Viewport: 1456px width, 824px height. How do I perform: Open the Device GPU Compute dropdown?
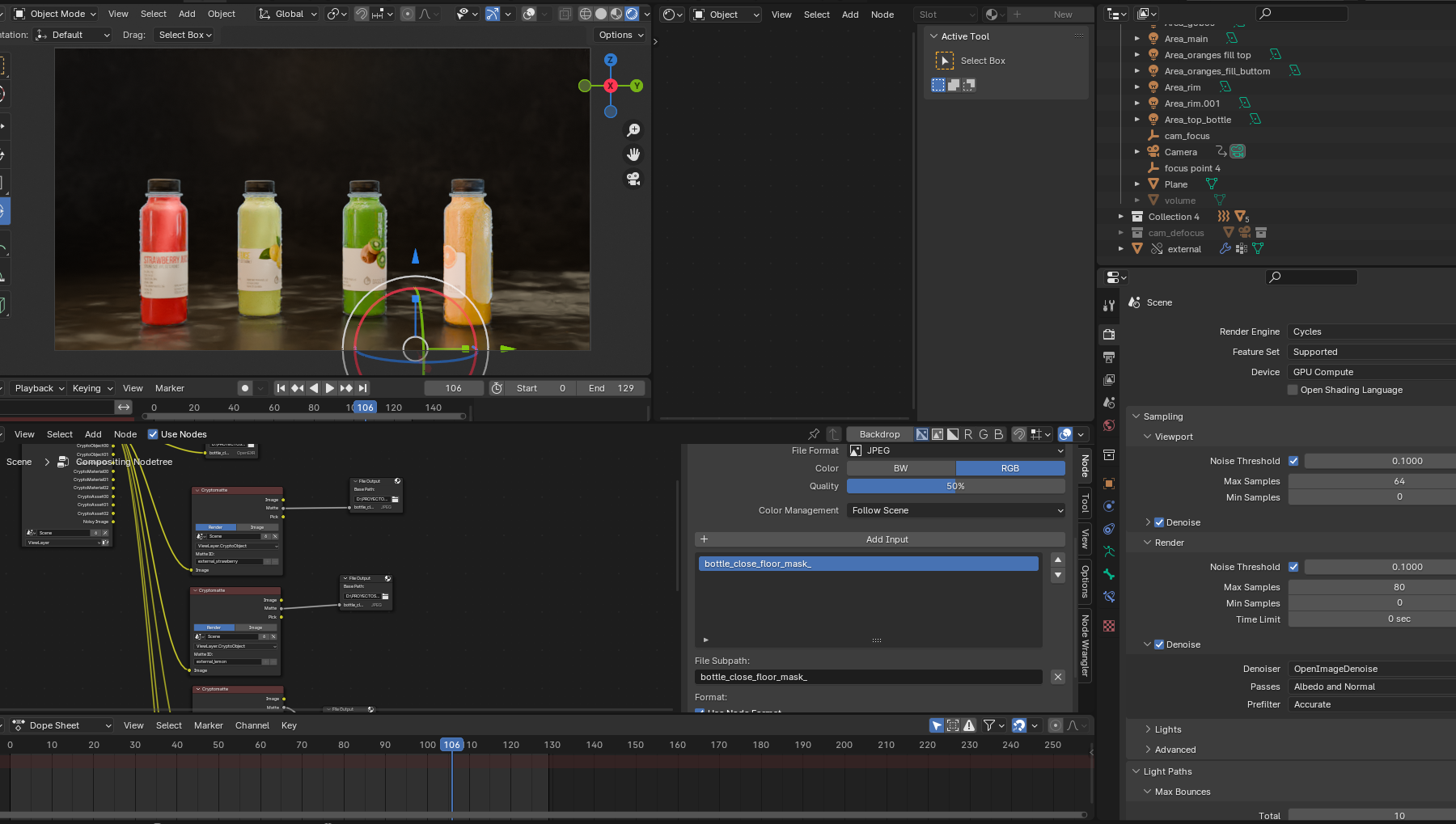click(1371, 372)
